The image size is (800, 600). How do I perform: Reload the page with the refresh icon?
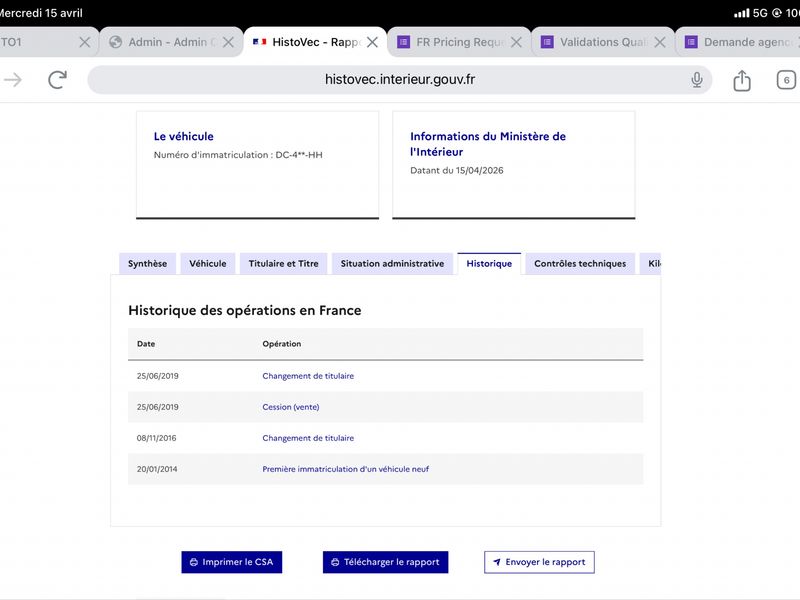pyautogui.click(x=57, y=80)
